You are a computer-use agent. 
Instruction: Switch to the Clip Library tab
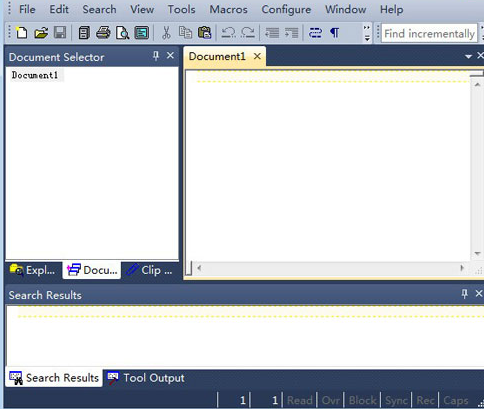point(149,270)
